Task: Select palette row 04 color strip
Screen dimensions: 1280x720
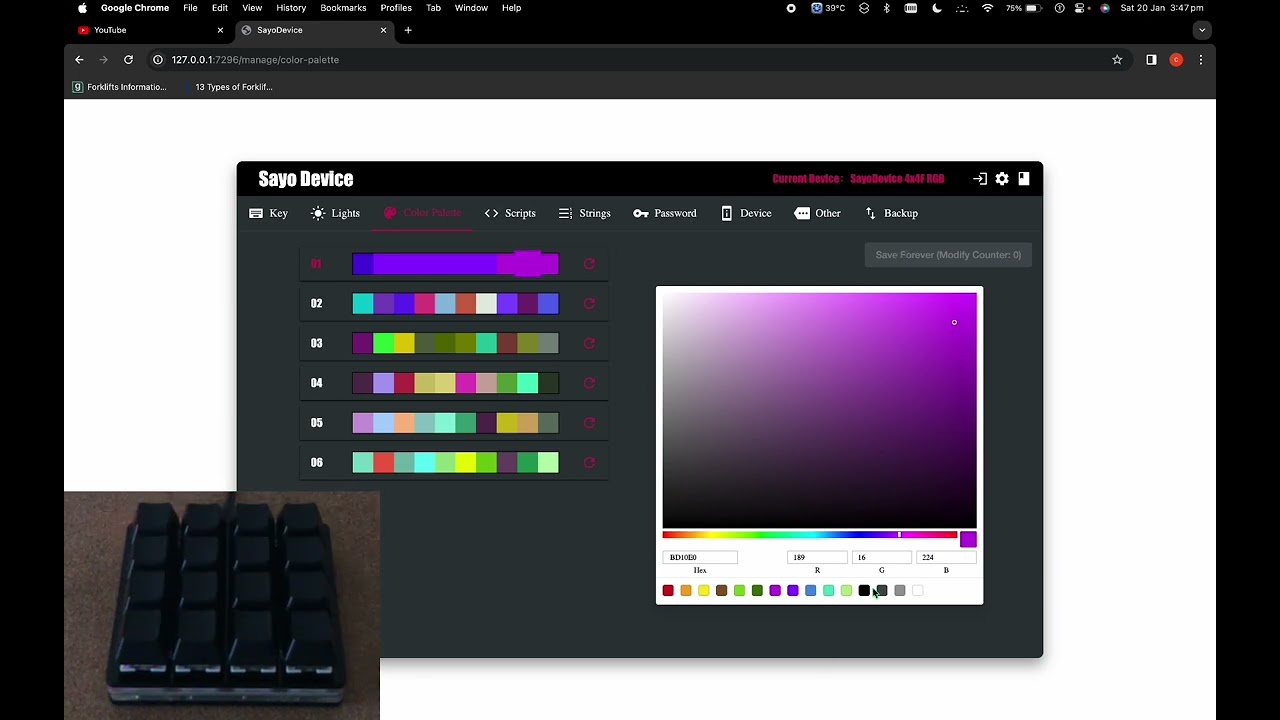Action: tap(456, 383)
